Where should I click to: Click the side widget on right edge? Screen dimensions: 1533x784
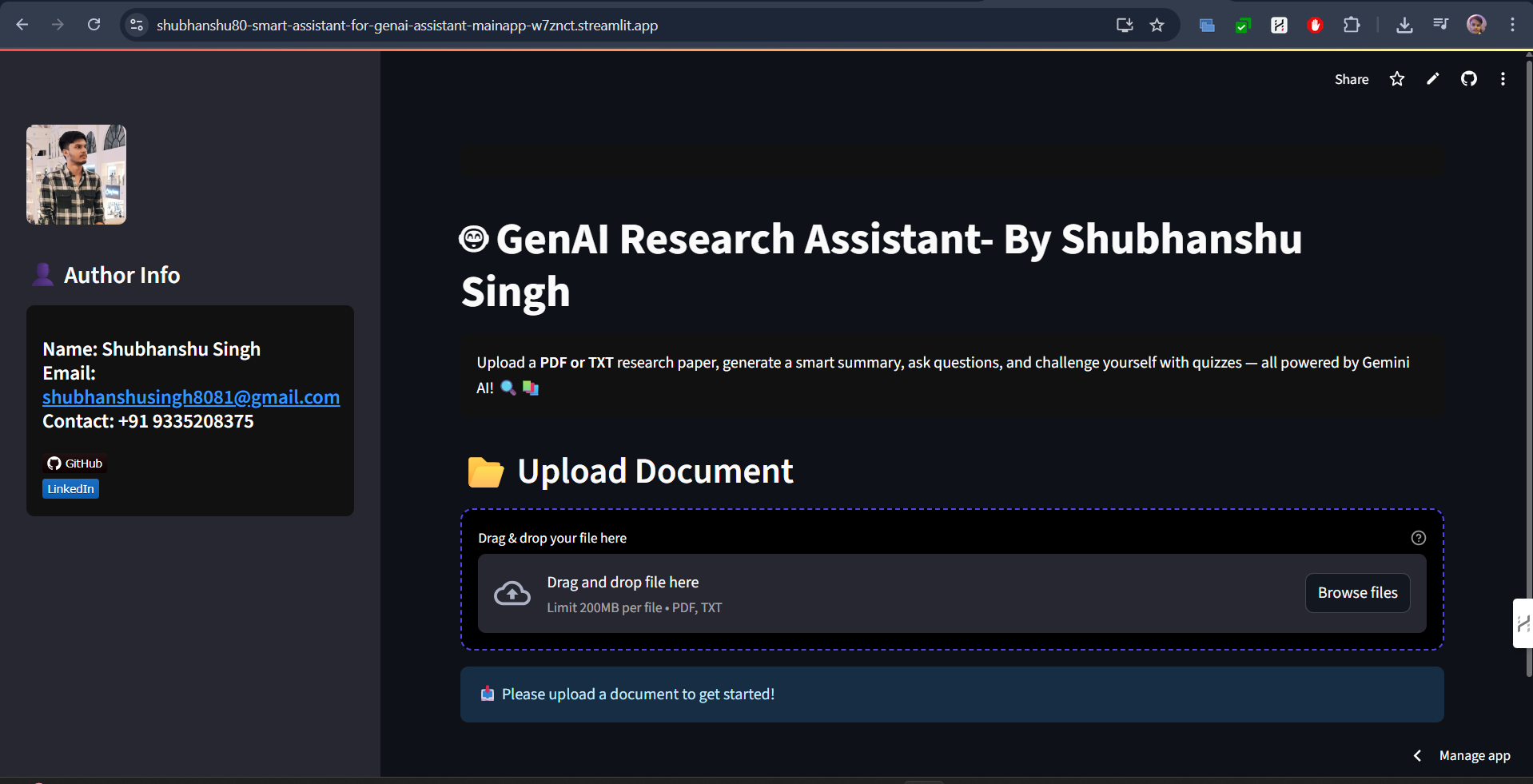[x=1523, y=623]
